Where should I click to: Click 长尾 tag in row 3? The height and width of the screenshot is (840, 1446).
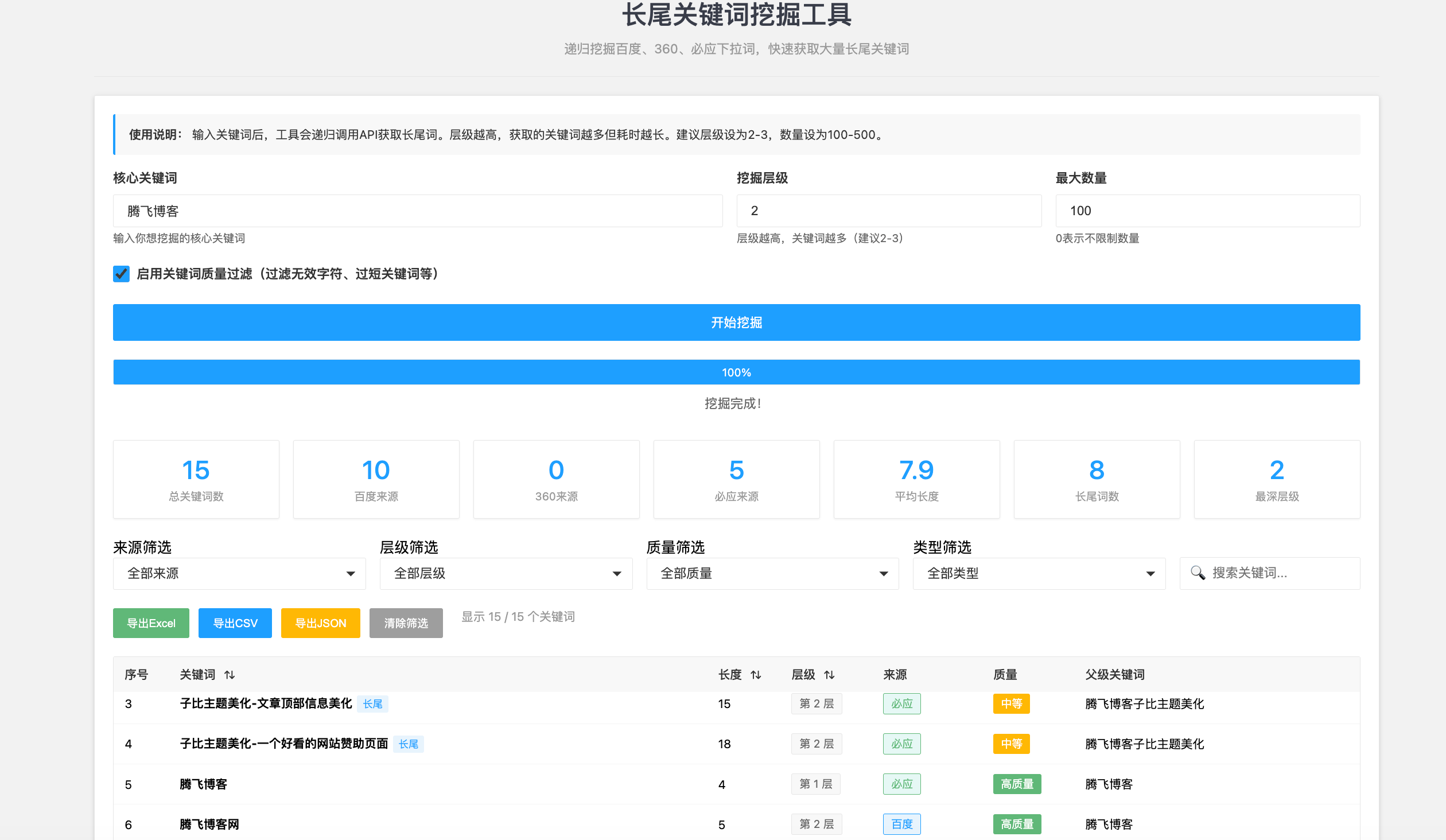(373, 704)
